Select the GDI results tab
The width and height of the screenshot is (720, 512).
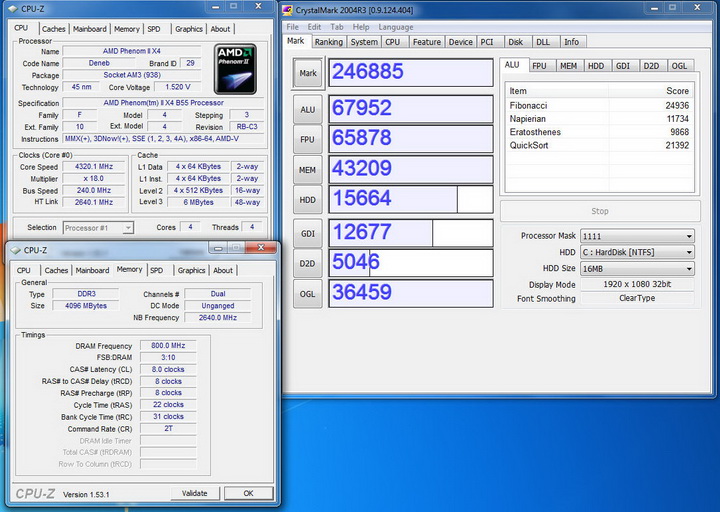623,66
